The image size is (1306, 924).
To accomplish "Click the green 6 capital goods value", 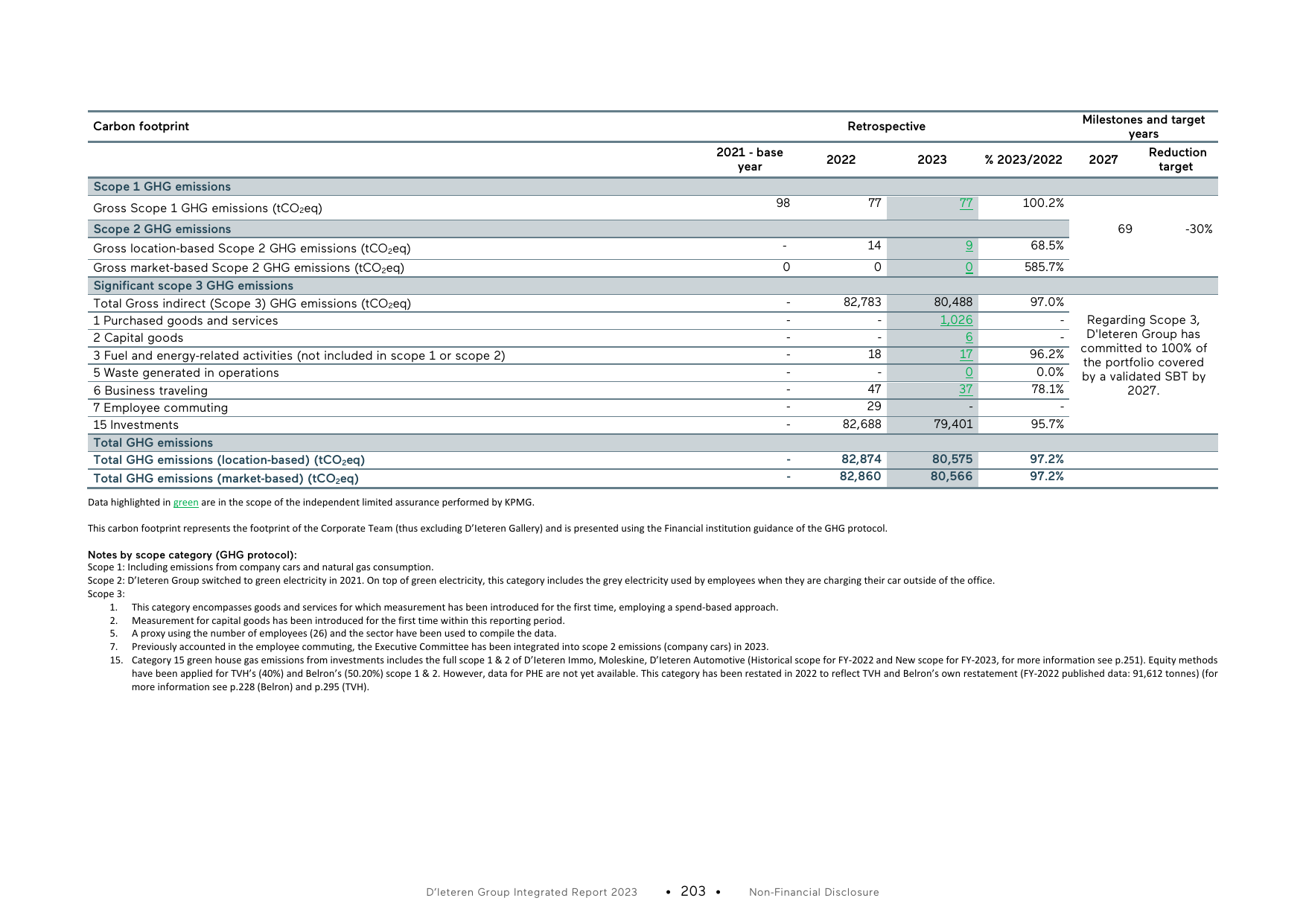I will coord(969,337).
